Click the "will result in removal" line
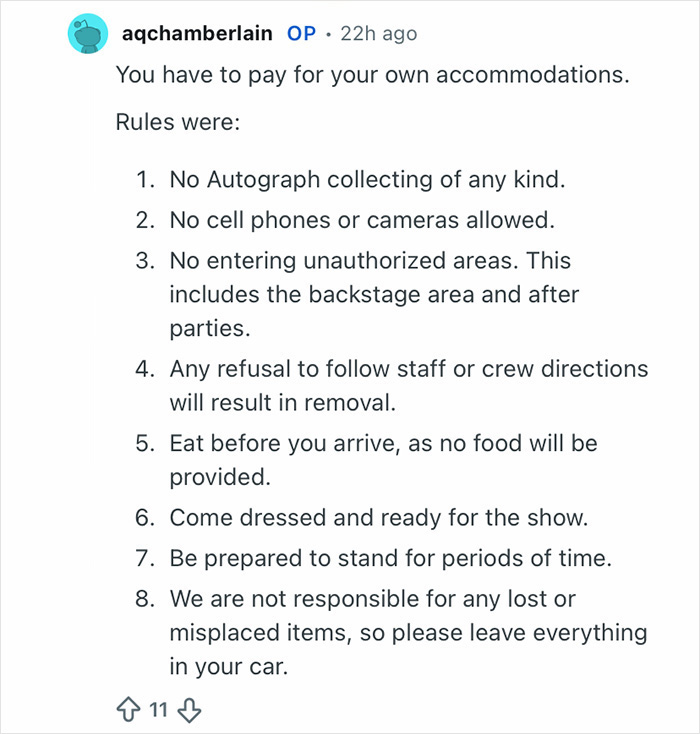700x734 pixels. (x=283, y=405)
